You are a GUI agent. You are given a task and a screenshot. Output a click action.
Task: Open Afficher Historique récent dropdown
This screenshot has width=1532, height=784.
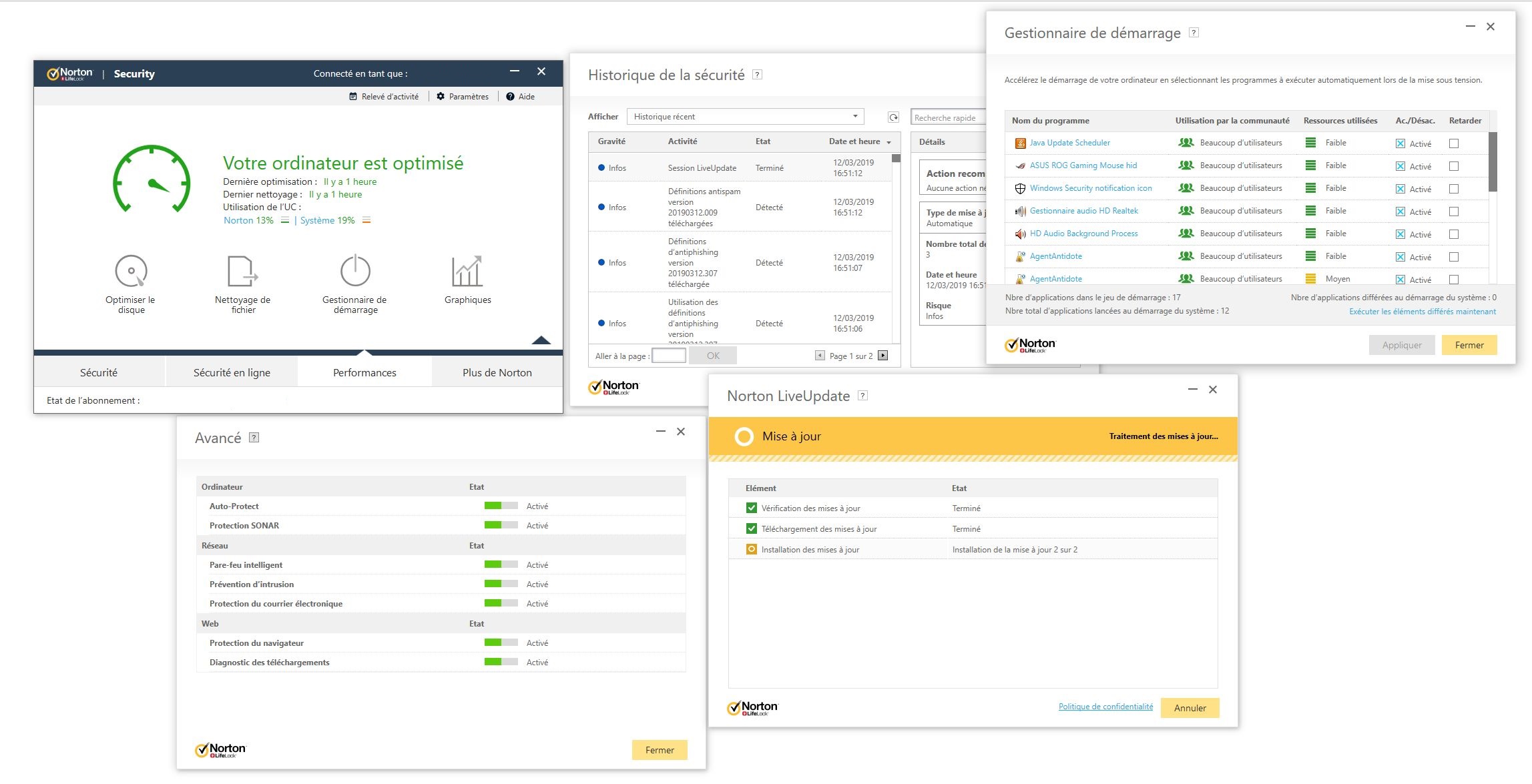[x=745, y=117]
